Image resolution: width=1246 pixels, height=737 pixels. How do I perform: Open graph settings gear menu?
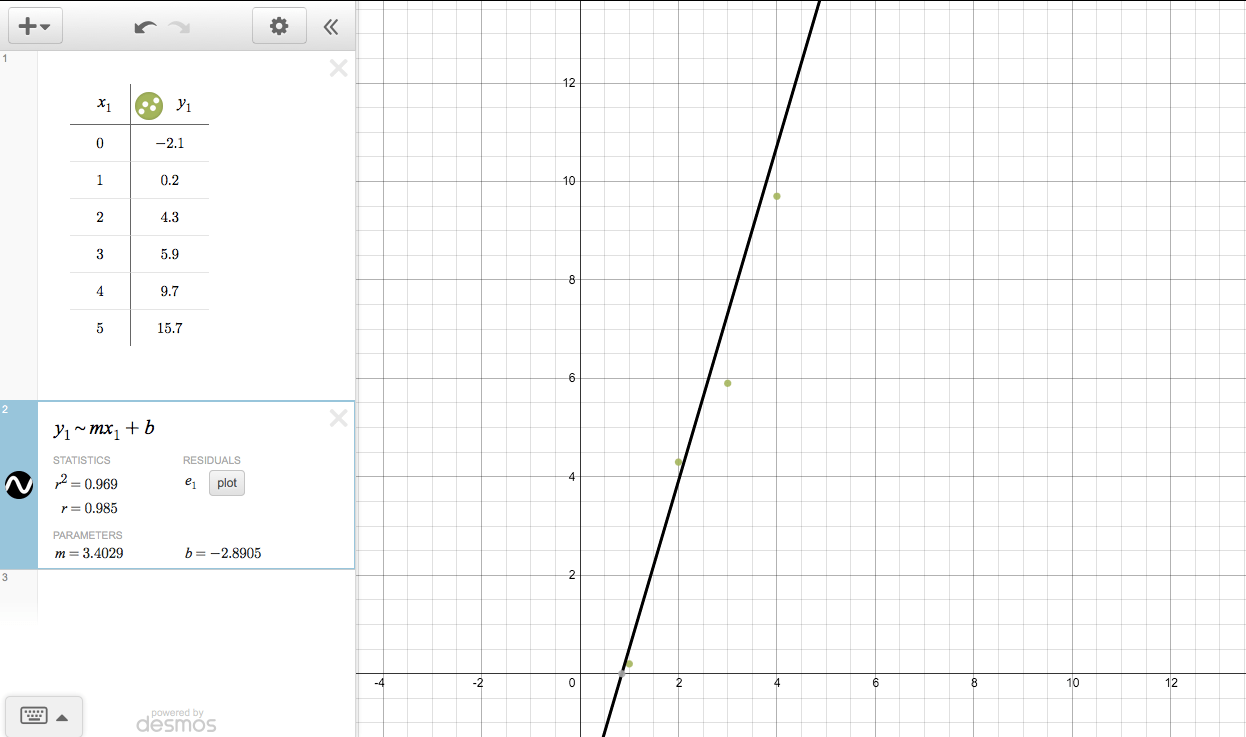tap(279, 26)
